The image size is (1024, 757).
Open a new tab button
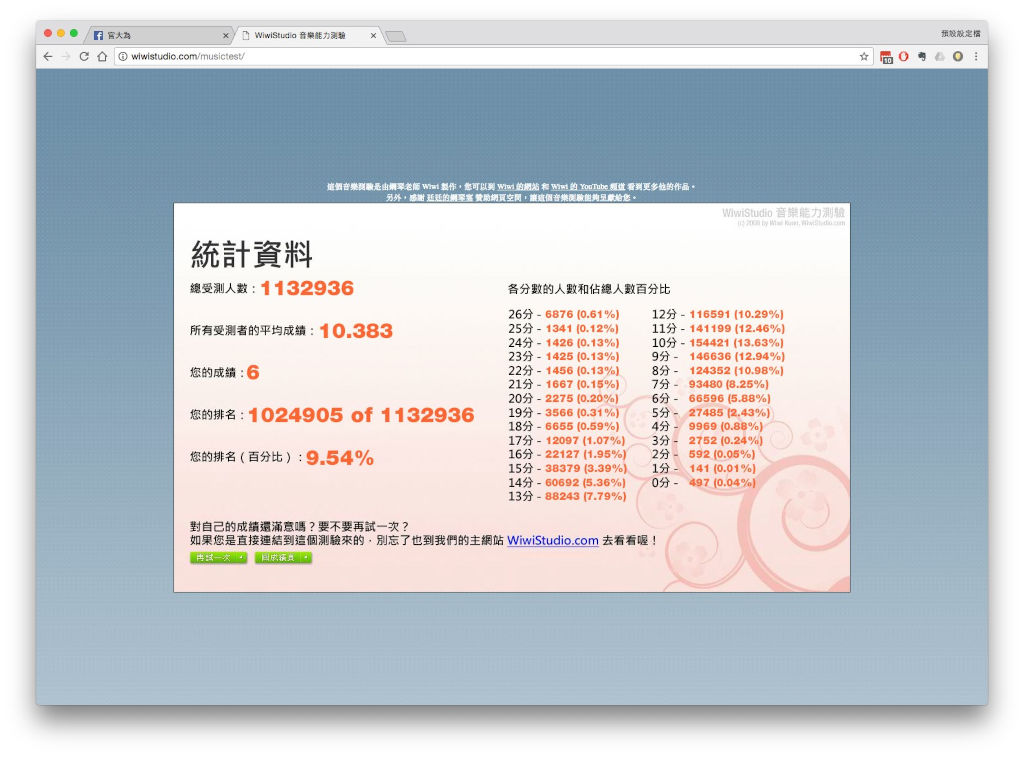click(x=396, y=37)
